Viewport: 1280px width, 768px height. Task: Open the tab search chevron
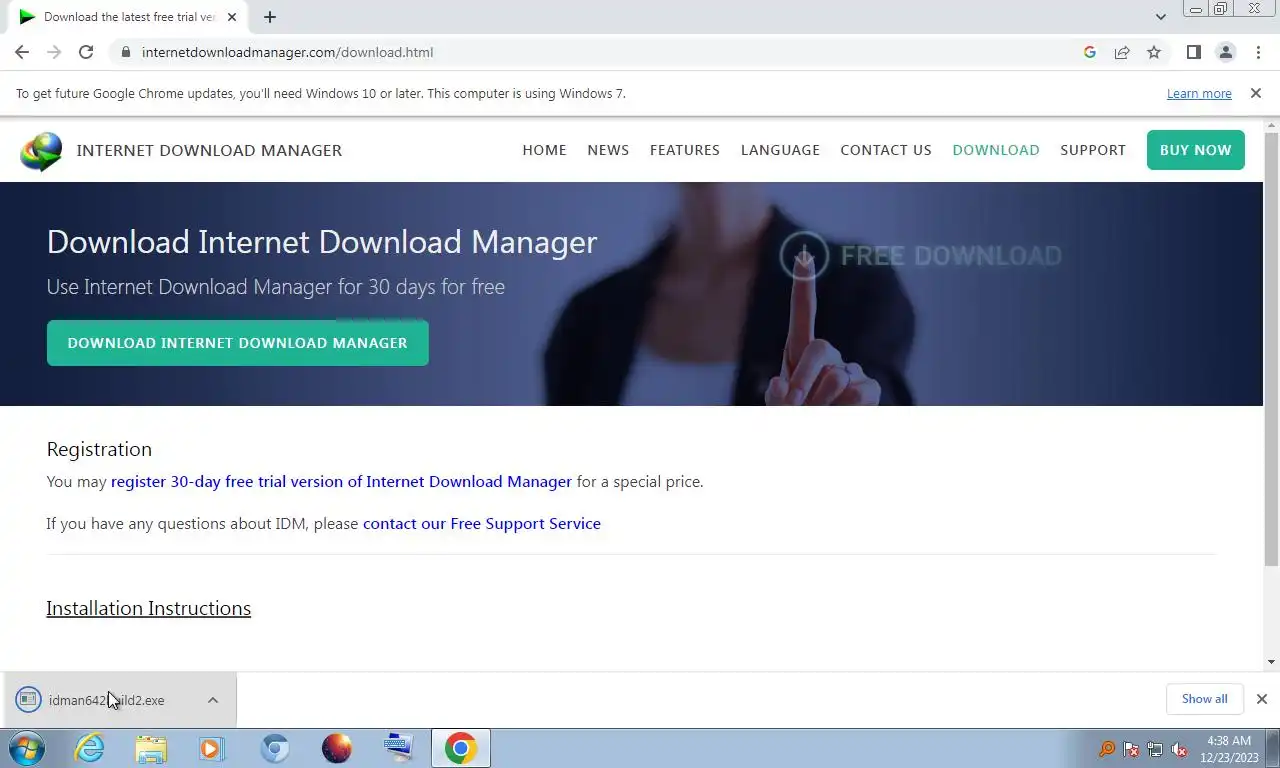tap(1160, 17)
